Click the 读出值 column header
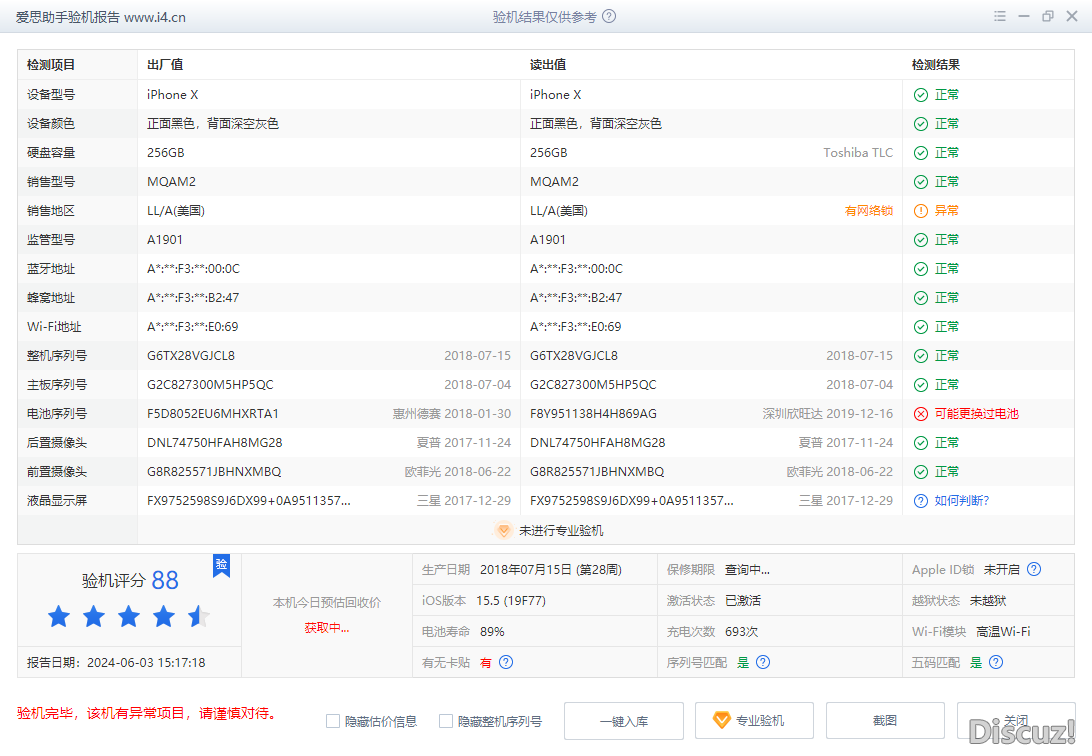Viewport: 1092px width, 756px height. (548, 65)
